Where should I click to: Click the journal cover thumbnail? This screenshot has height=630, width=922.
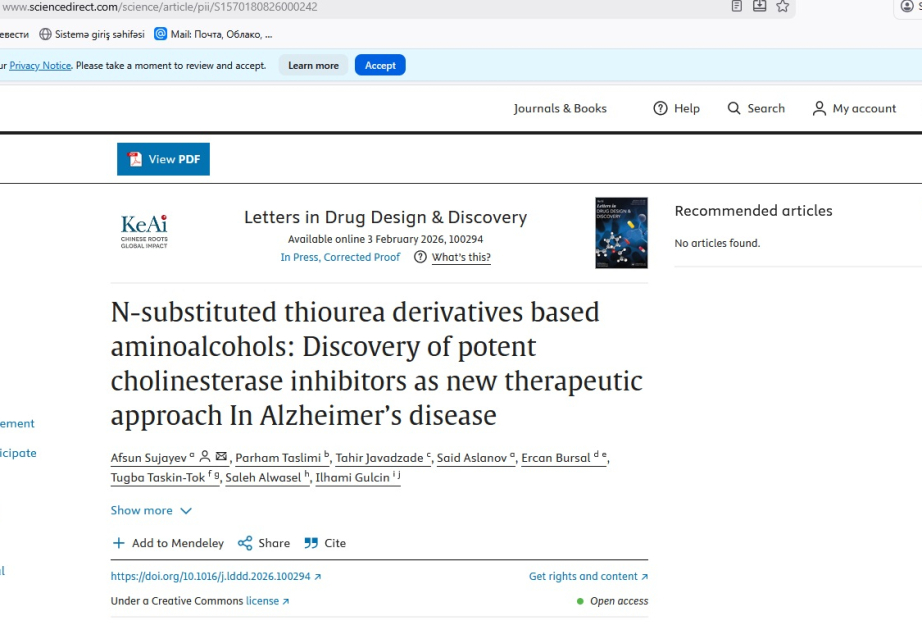(x=621, y=233)
